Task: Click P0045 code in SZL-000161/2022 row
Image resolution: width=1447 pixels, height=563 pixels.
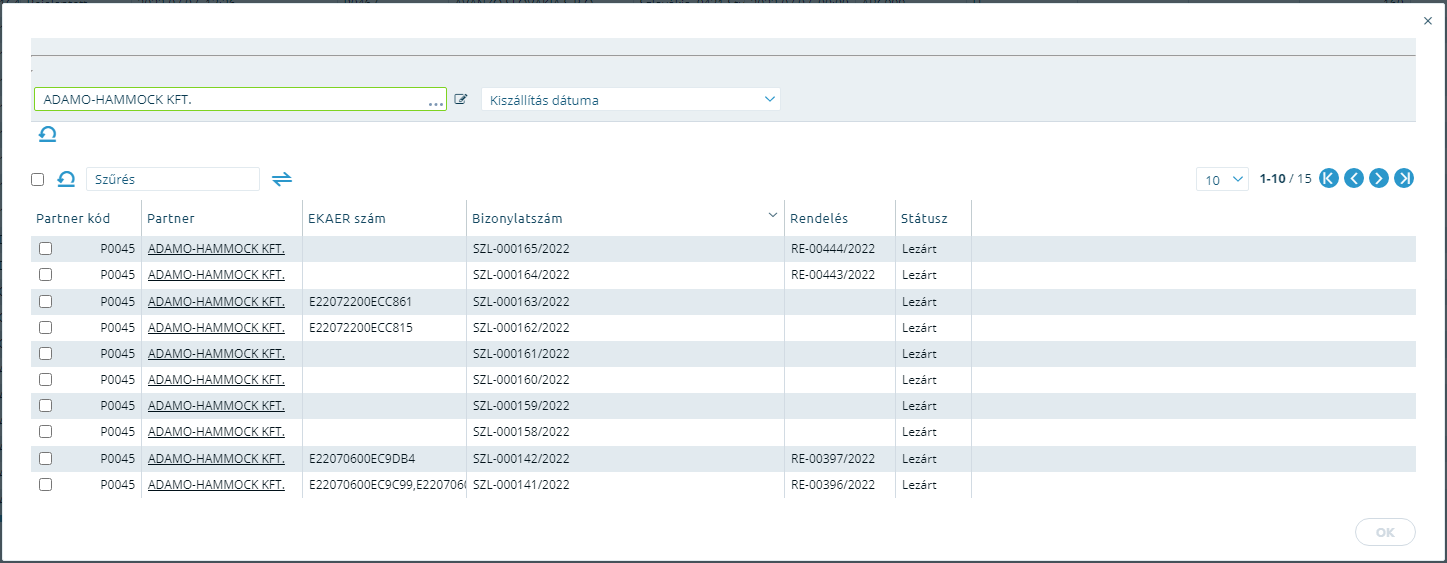Action: click(x=117, y=353)
